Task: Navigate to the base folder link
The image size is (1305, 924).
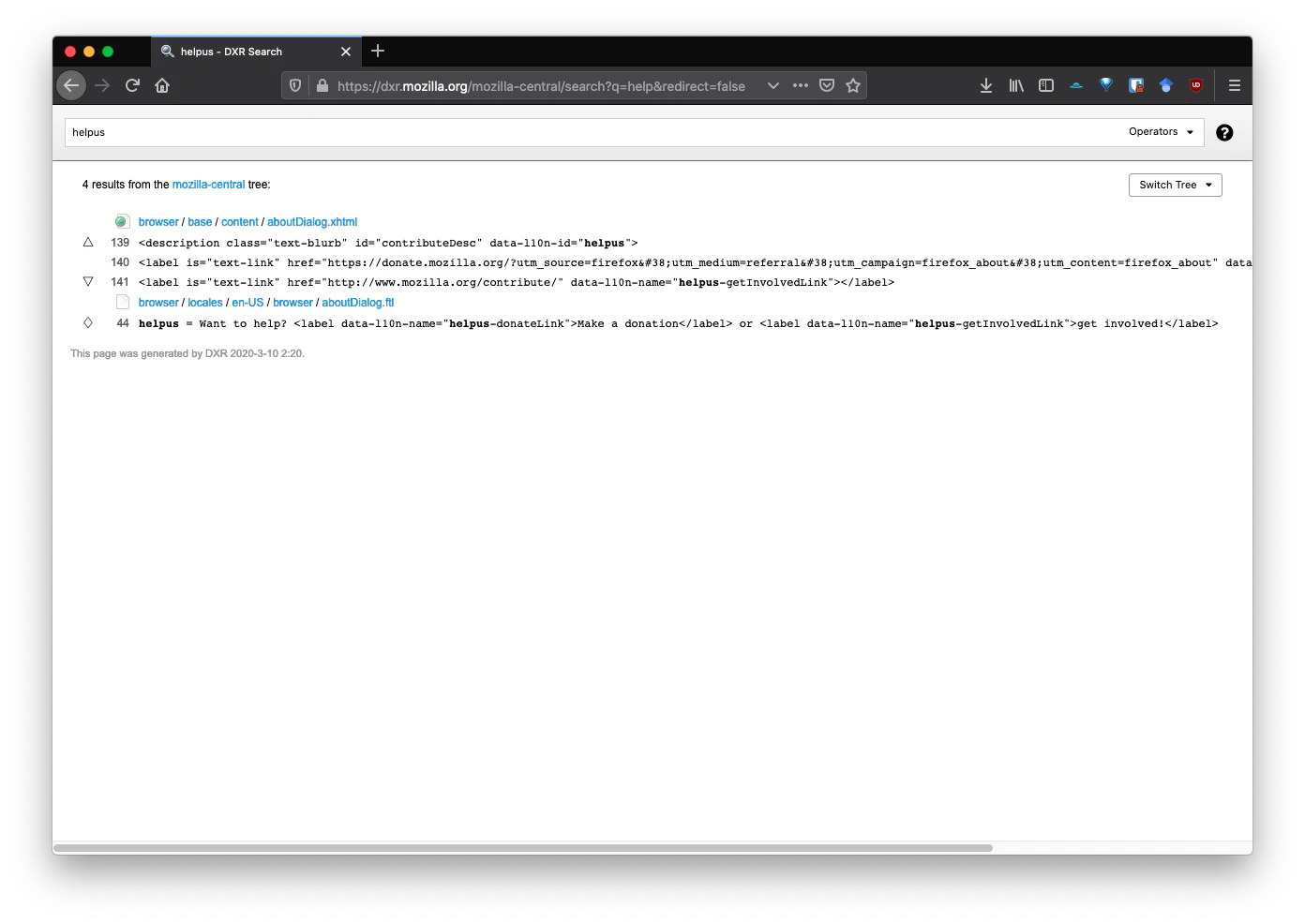Action: pos(200,222)
